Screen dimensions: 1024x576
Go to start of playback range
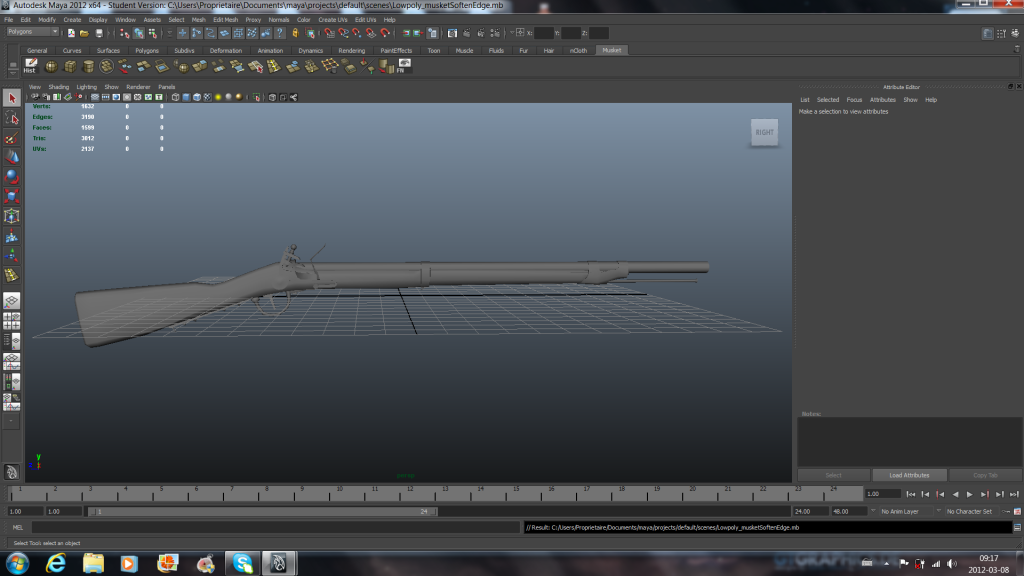point(911,494)
